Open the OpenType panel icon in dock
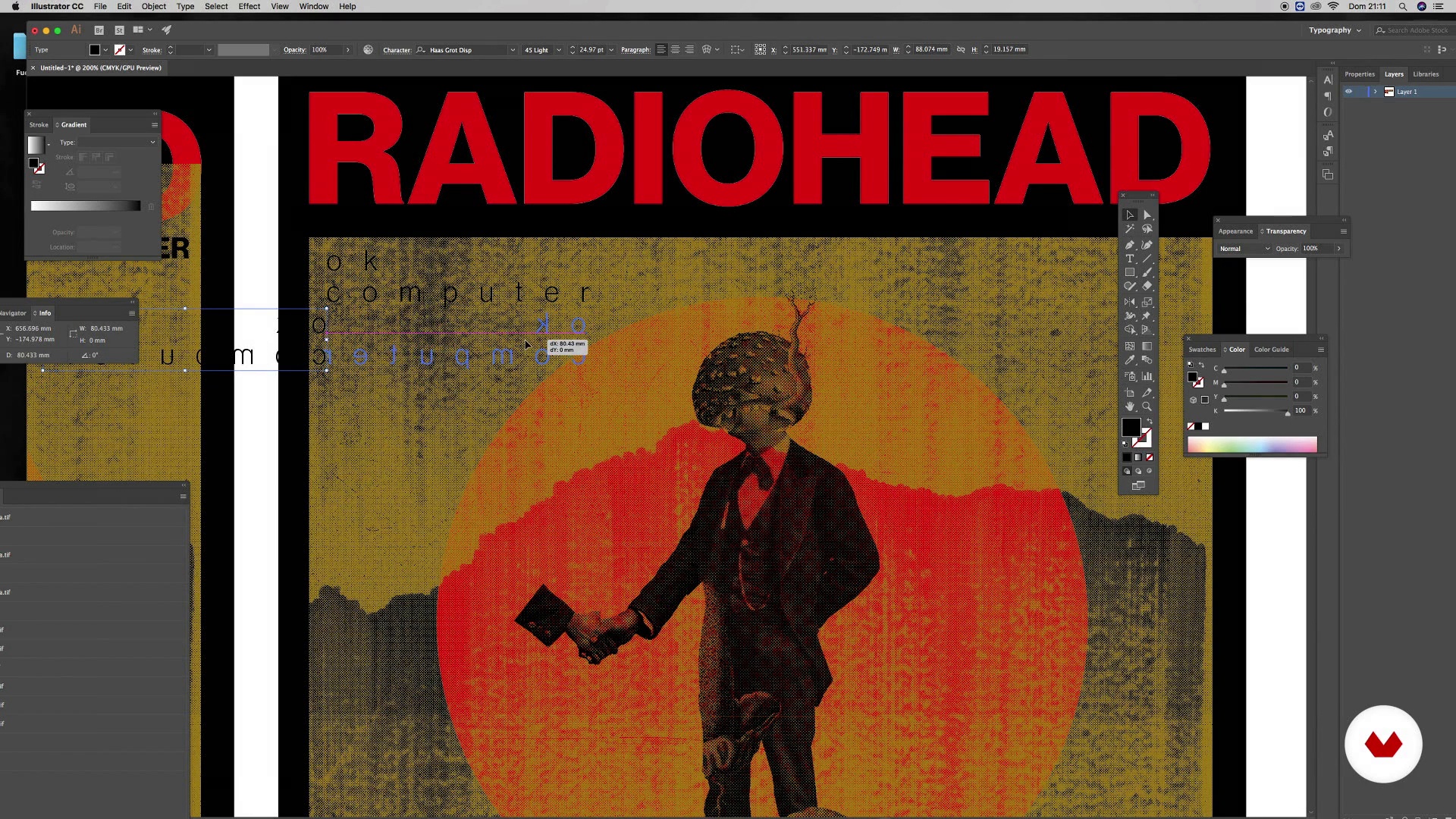1456x819 pixels. (x=1328, y=112)
